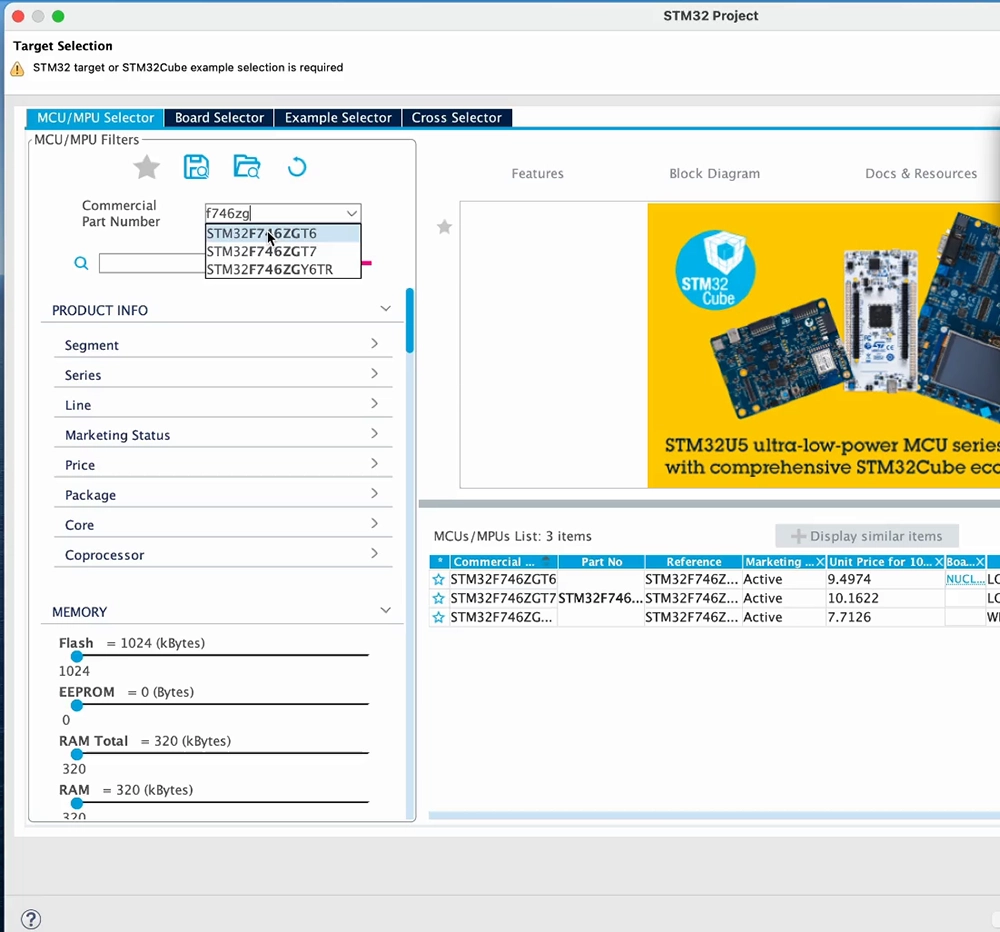The height and width of the screenshot is (932, 1000).
Task: Remove the Marketing column filter with its X
Action: pyautogui.click(x=823, y=561)
